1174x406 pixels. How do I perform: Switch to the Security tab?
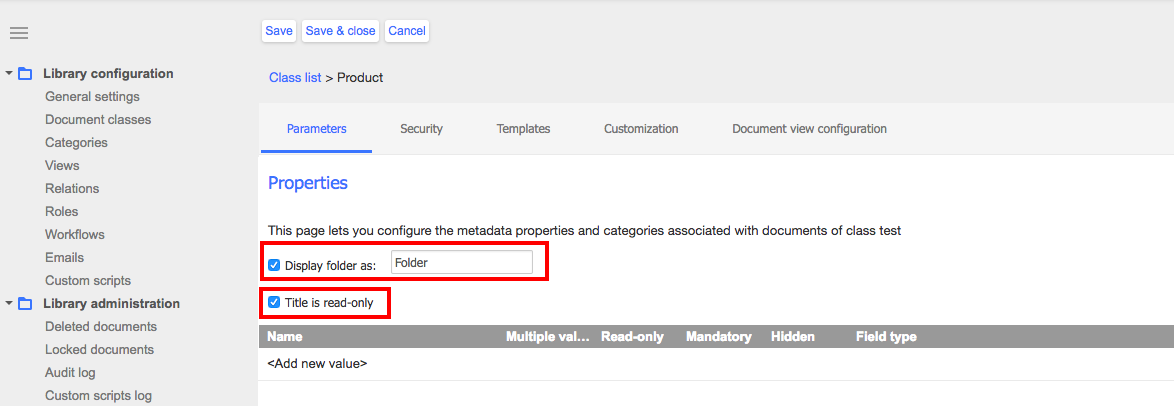click(x=422, y=129)
